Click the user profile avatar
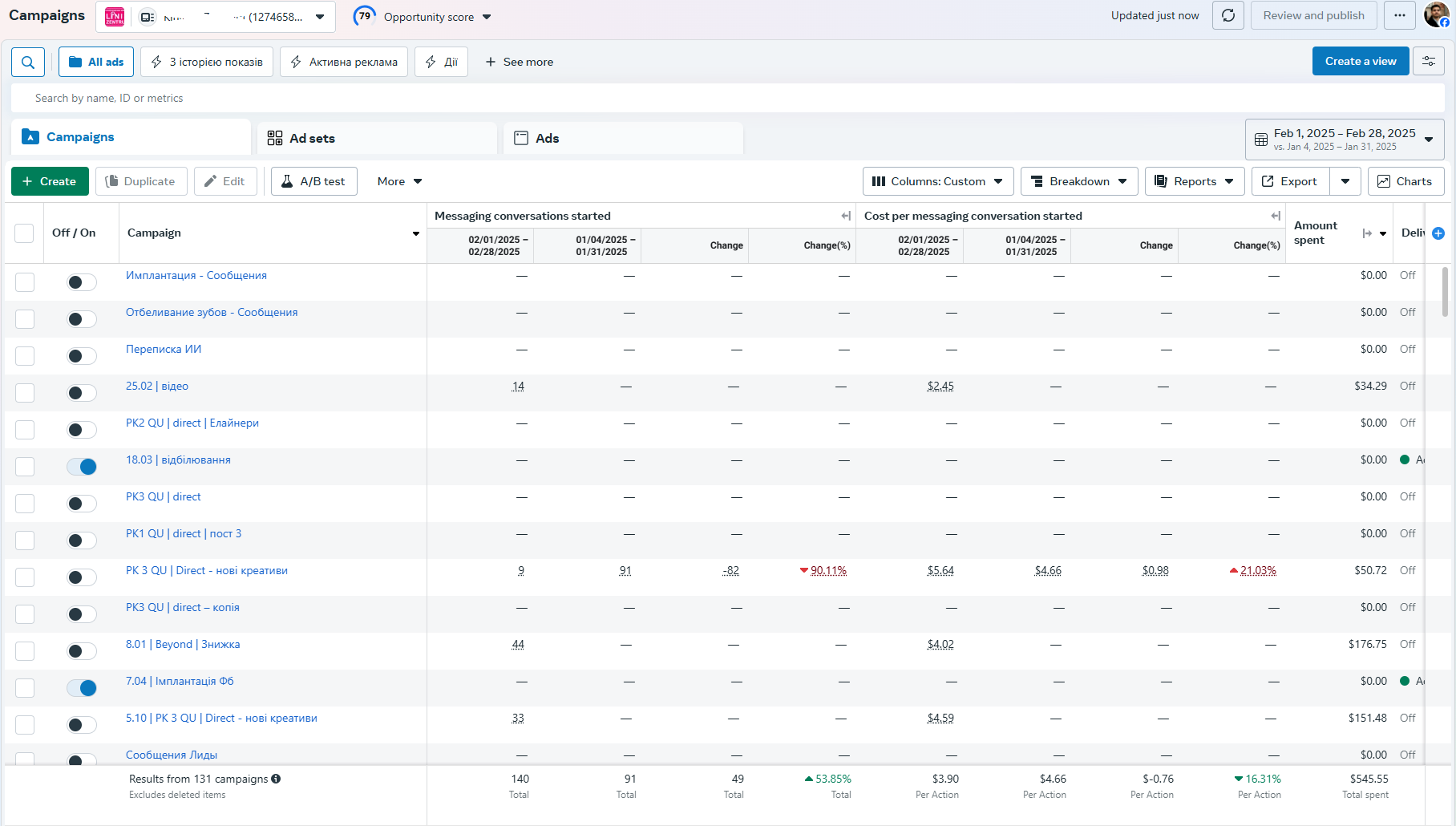 (1436, 14)
